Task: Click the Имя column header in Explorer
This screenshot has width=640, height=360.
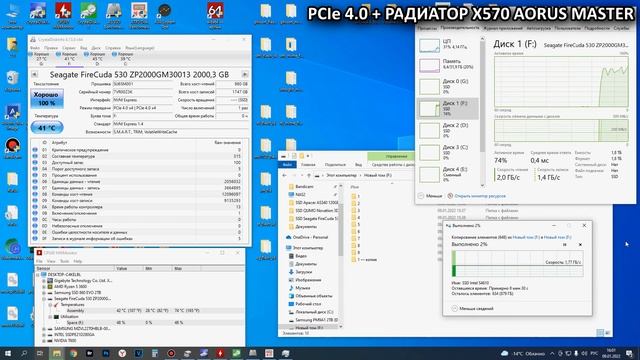Action: coord(354,187)
